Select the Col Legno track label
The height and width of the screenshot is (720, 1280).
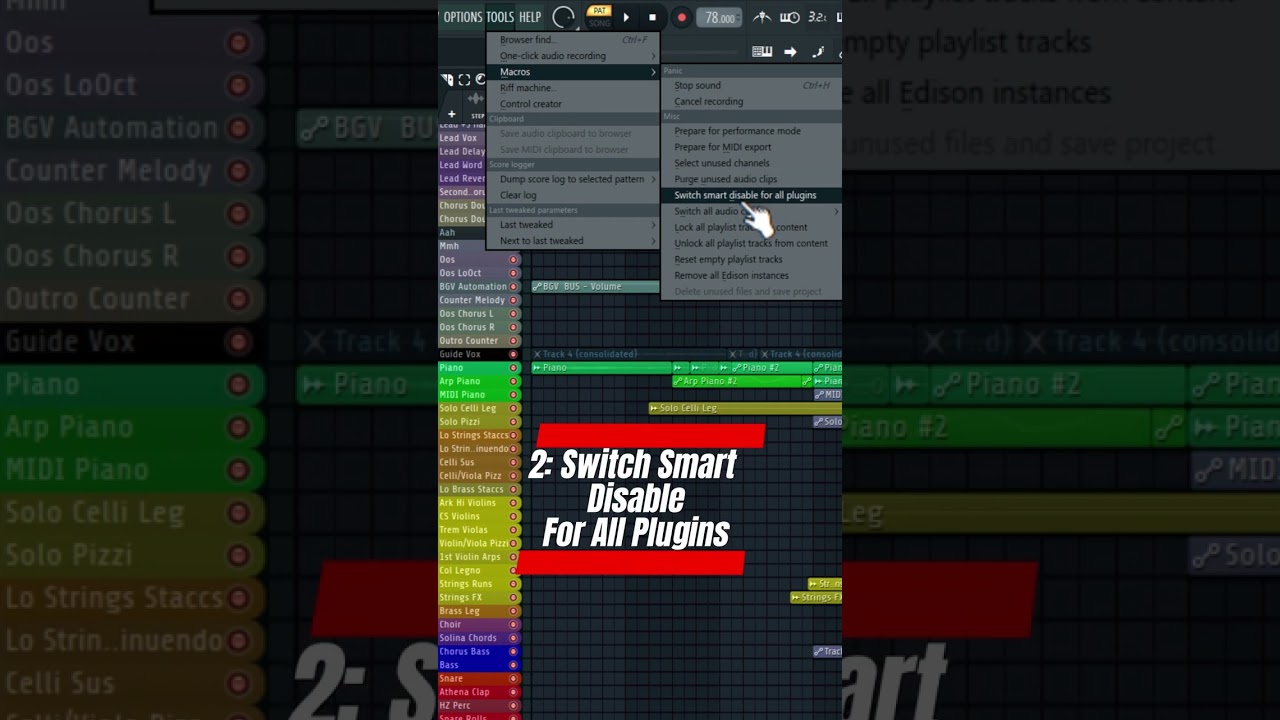click(x=460, y=571)
